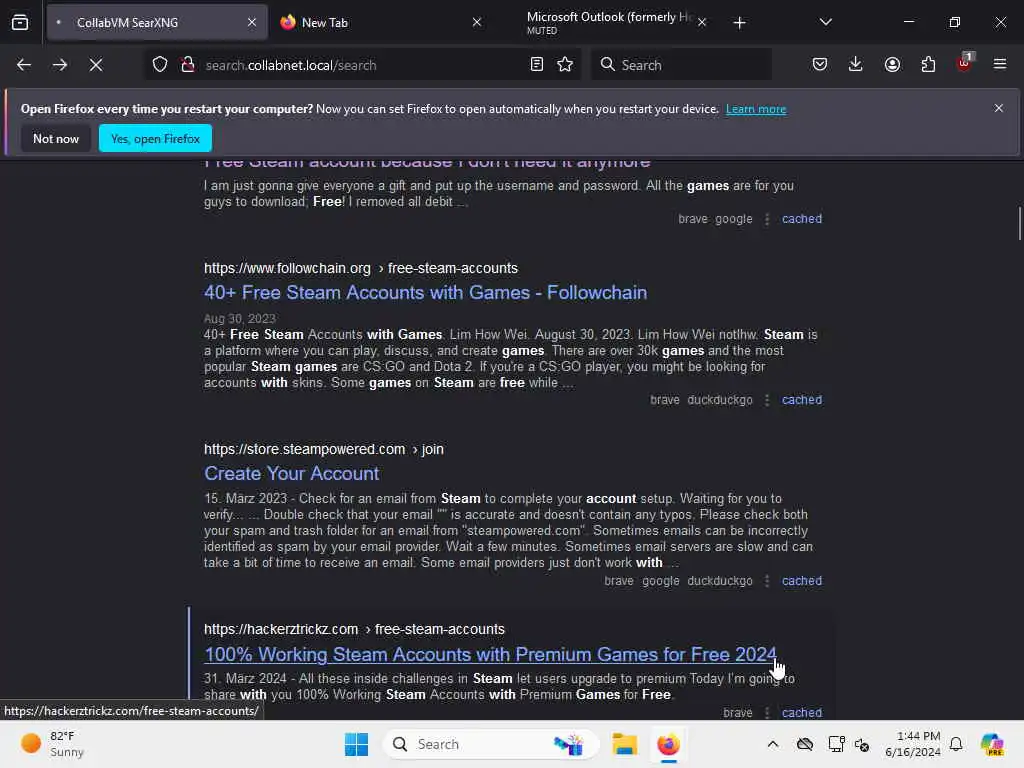Viewport: 1024px width, 768px height.
Task: Click the Not now button
Action: [x=56, y=138]
